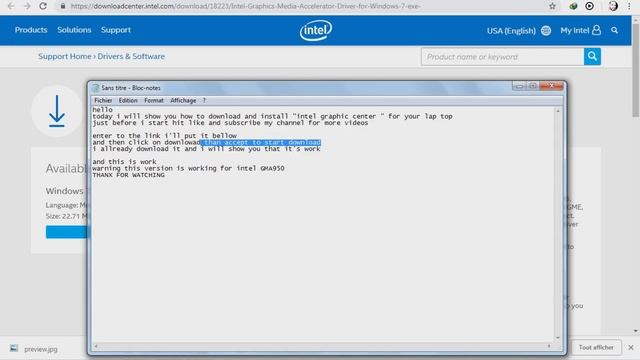Click the Notepad icon in title bar
Screen dimensions: 640x360
coord(96,88)
